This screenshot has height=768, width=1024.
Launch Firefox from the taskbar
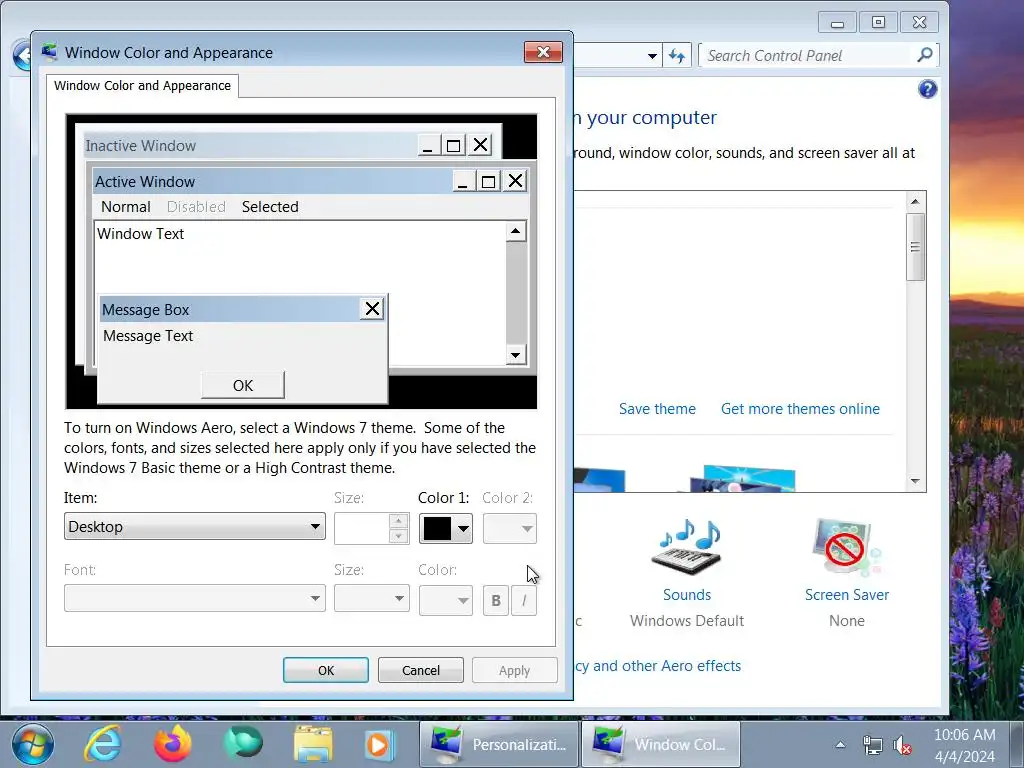(172, 744)
